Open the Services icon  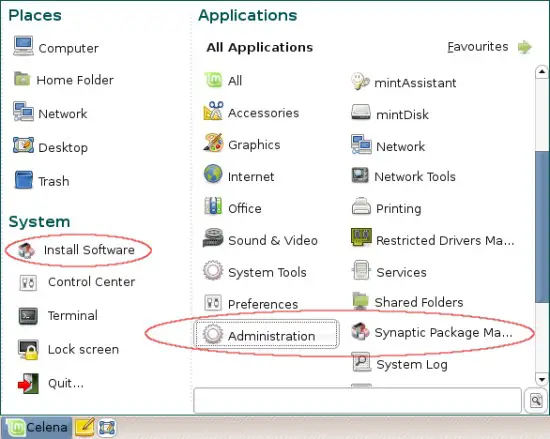point(361,270)
